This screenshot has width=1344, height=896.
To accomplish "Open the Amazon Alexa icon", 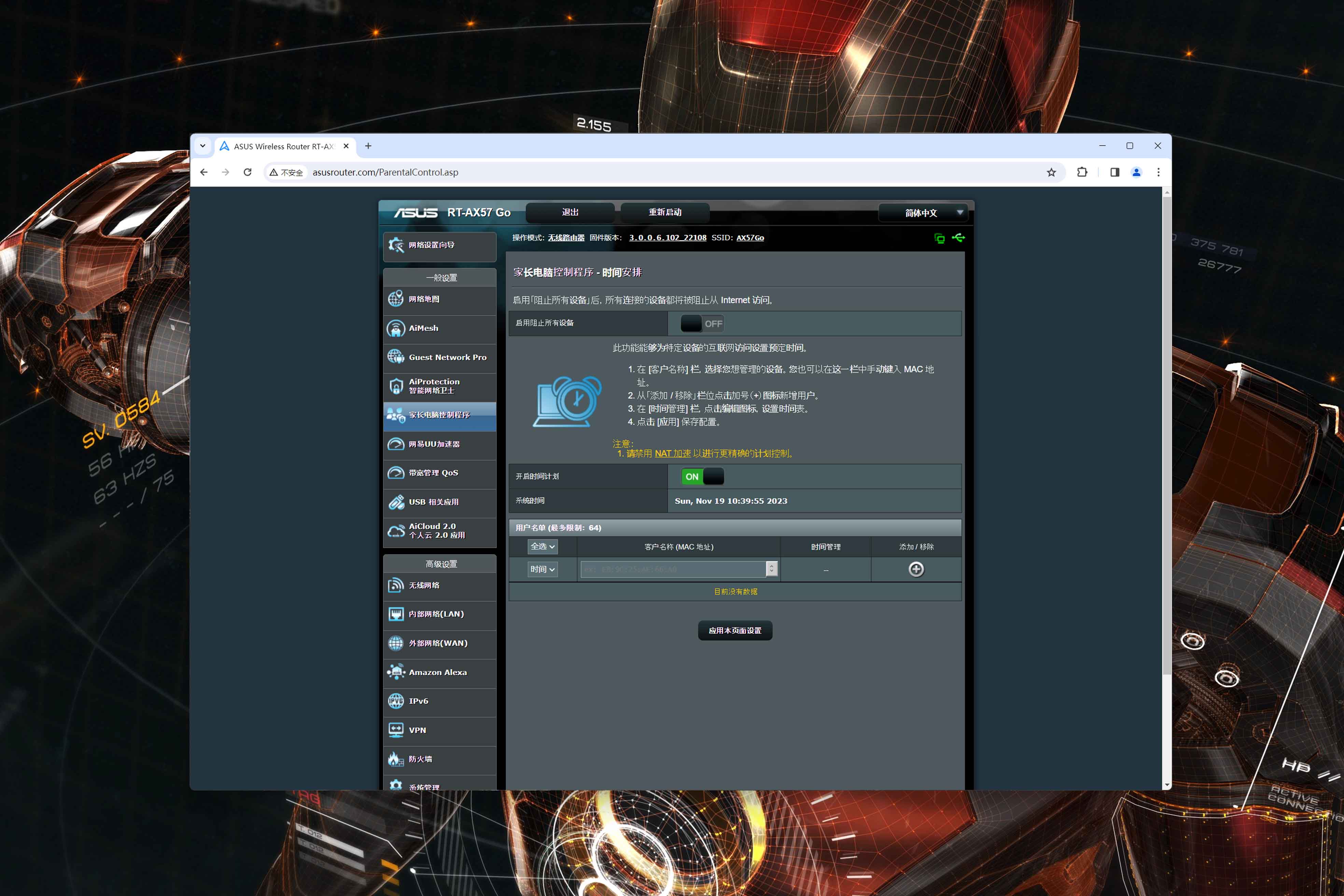I will pyautogui.click(x=396, y=672).
